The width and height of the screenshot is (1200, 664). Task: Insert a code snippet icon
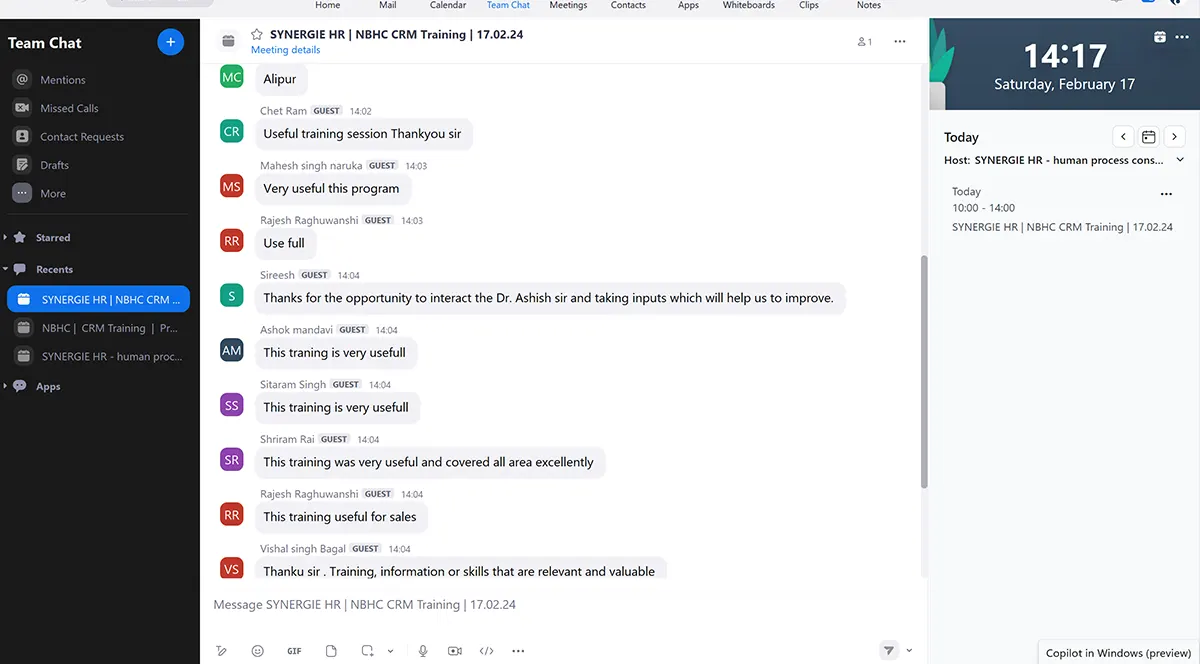[x=487, y=651]
